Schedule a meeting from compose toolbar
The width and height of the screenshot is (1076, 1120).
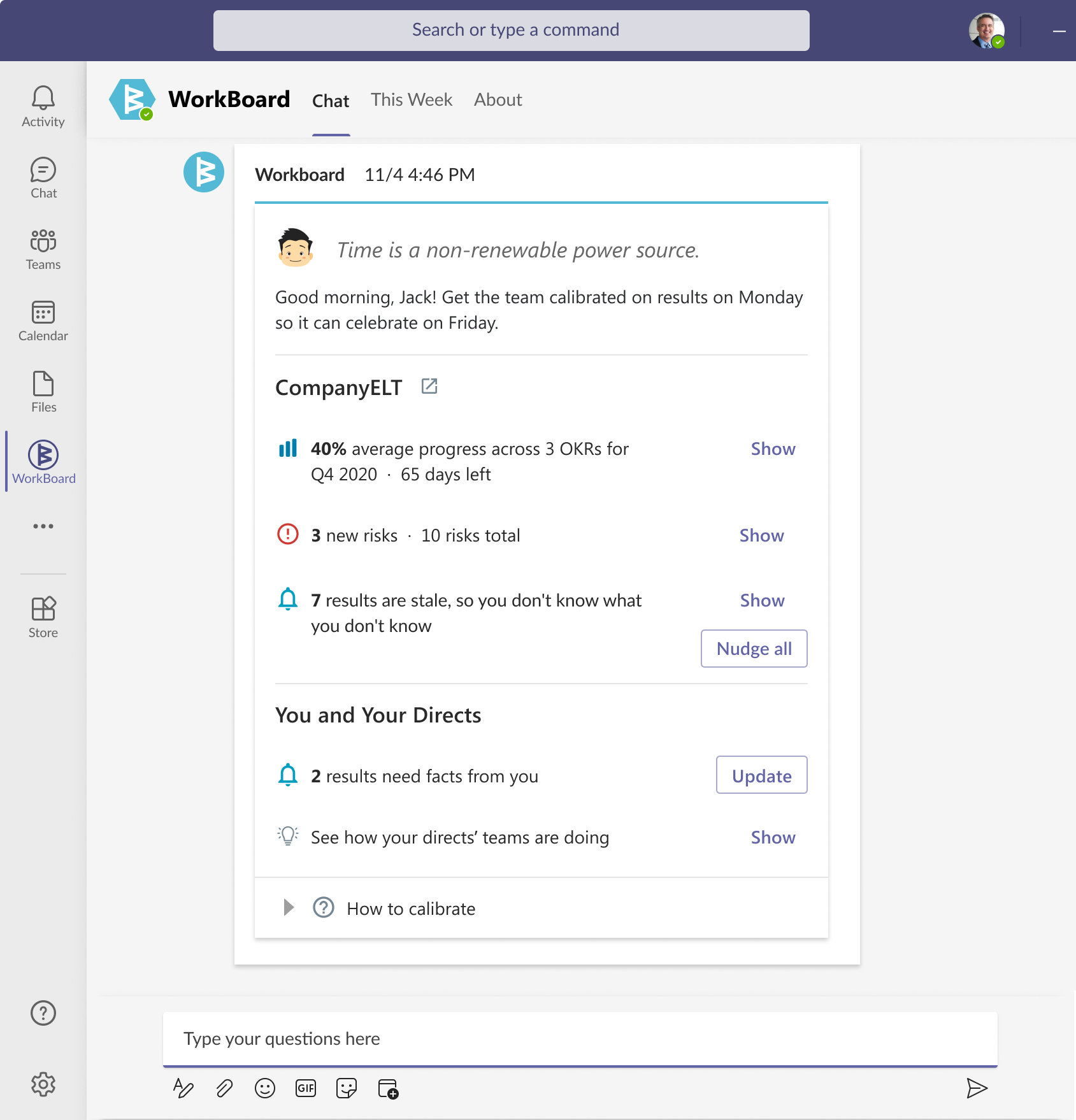388,1088
